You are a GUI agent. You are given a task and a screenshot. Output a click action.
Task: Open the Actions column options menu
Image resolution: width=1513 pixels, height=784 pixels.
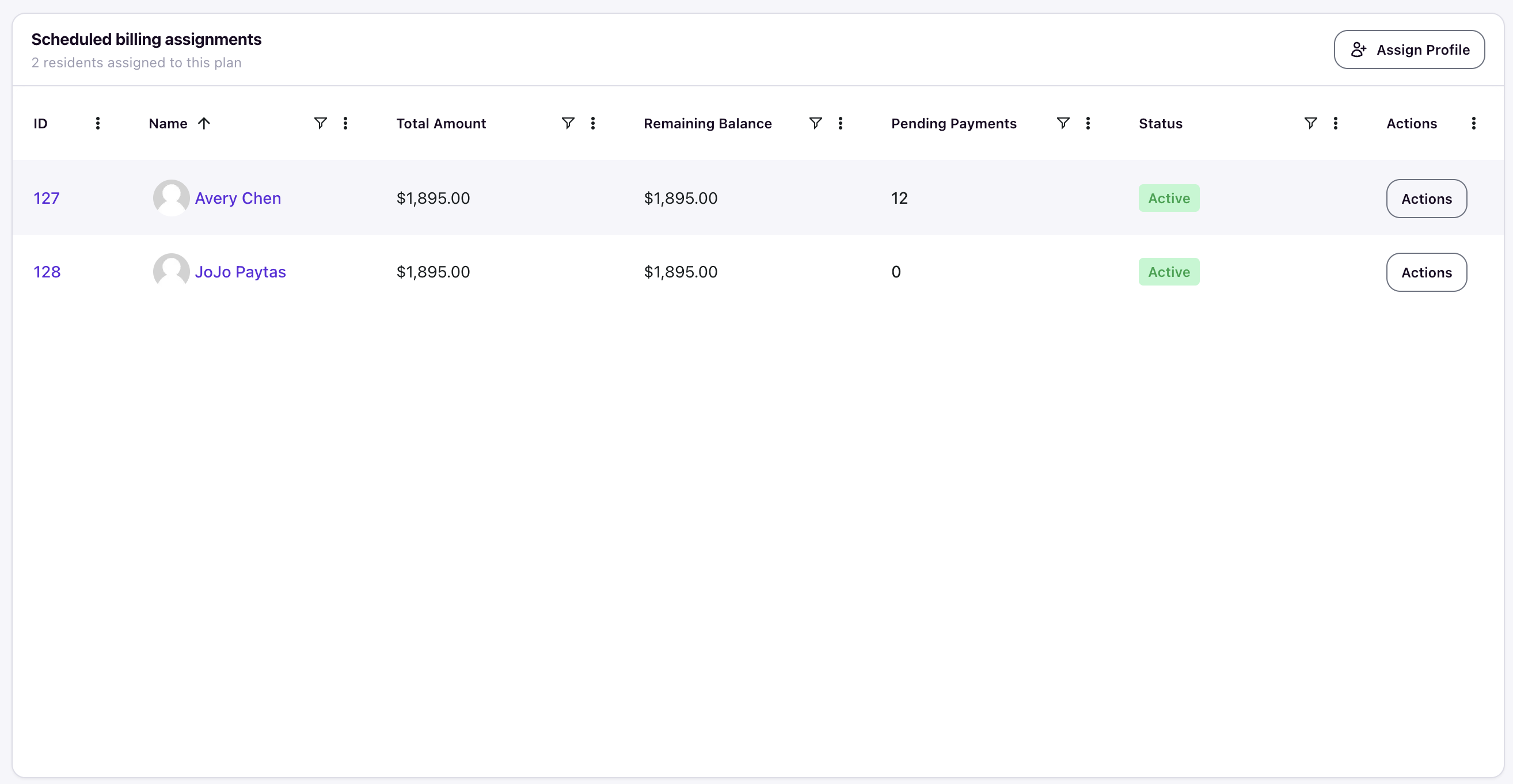point(1474,123)
